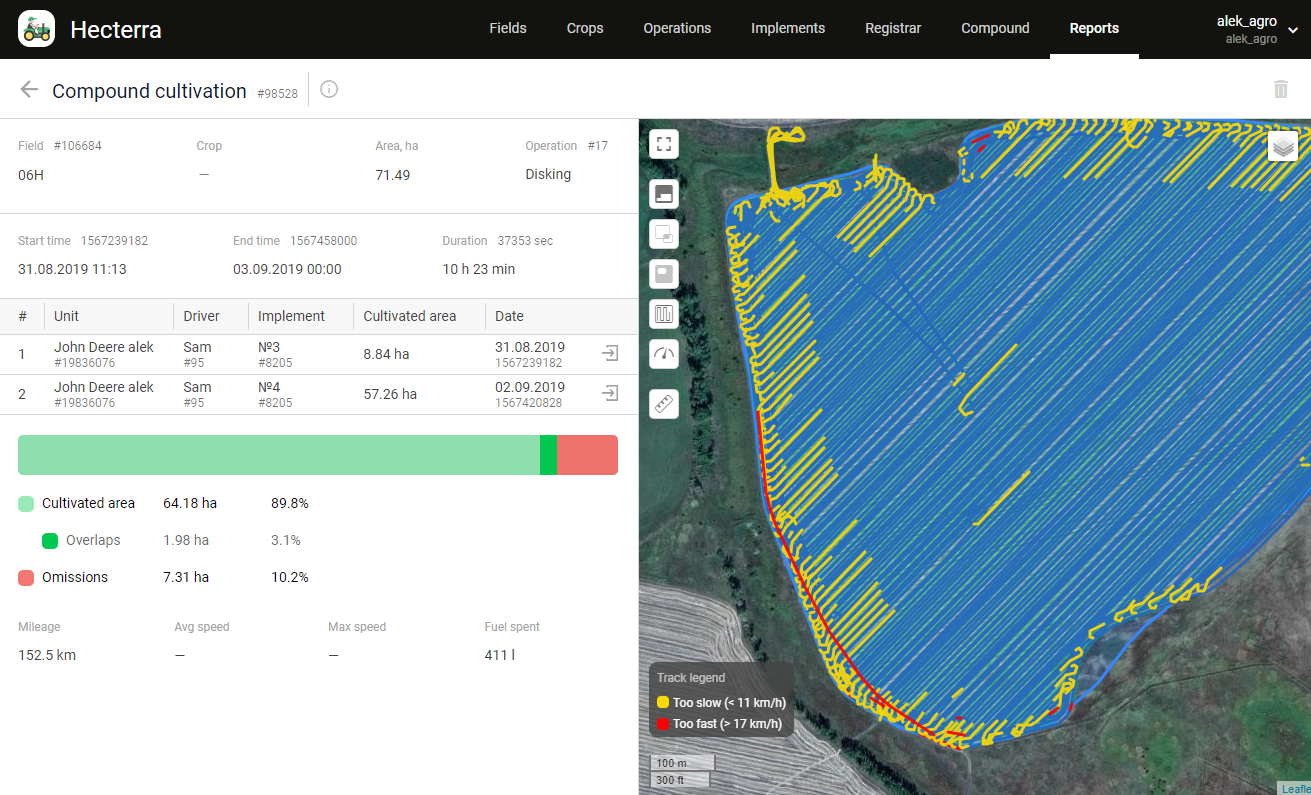Open the map layers switcher
Viewport: 1311px width, 795px height.
point(1283,146)
